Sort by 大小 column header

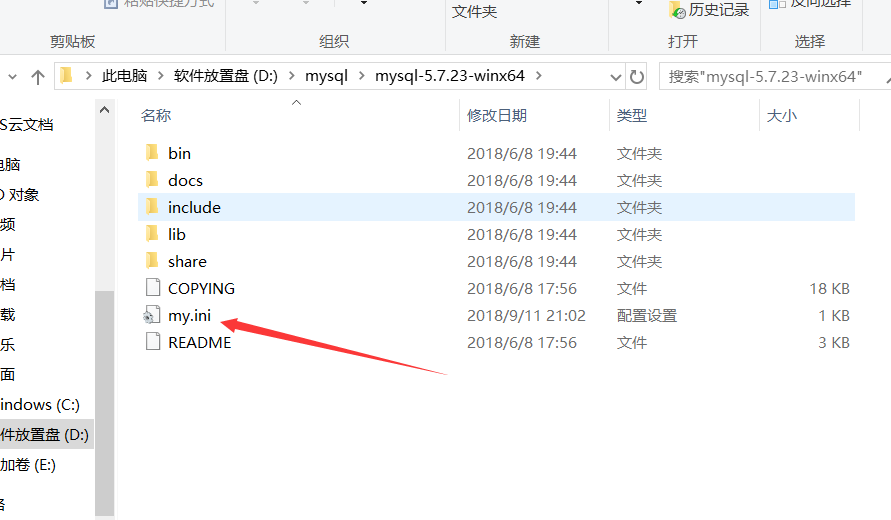click(782, 115)
